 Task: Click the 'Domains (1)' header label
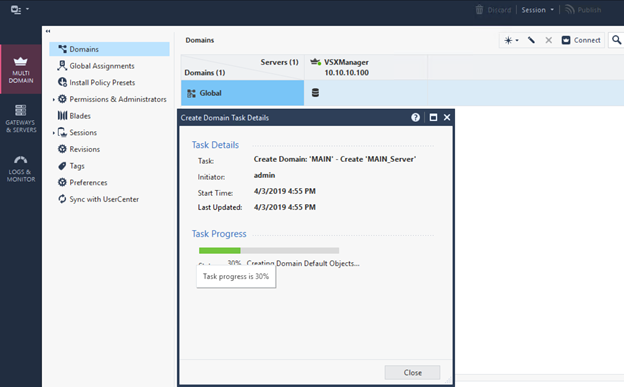tap(205, 72)
